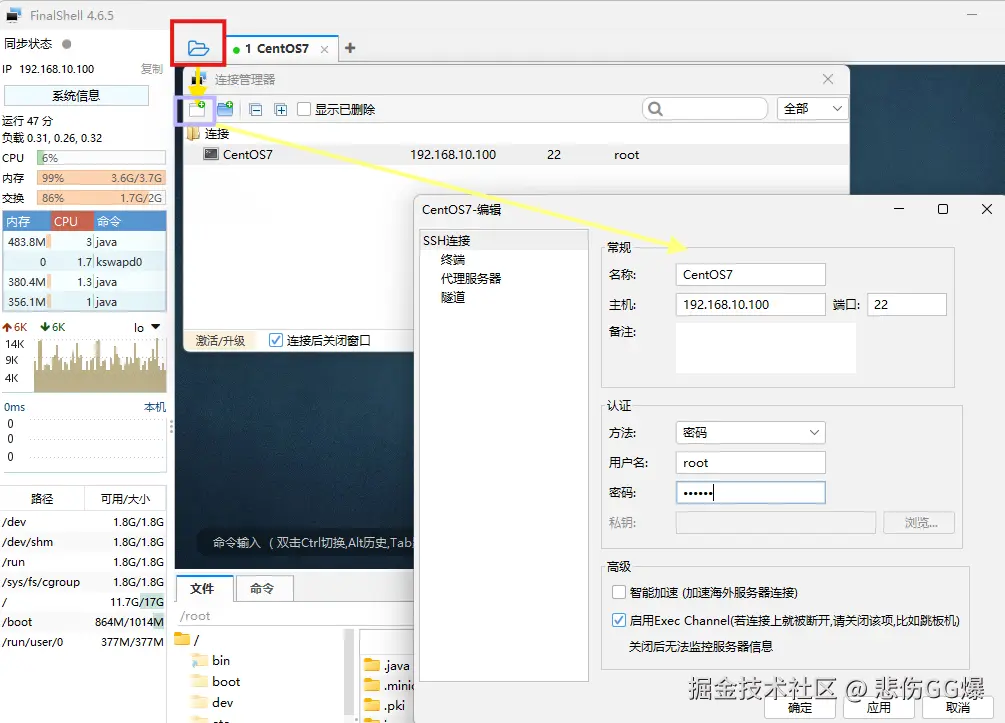Screen dimensions: 1005x723
Task: Toggle close window after connecting checkbox
Action: point(276,340)
